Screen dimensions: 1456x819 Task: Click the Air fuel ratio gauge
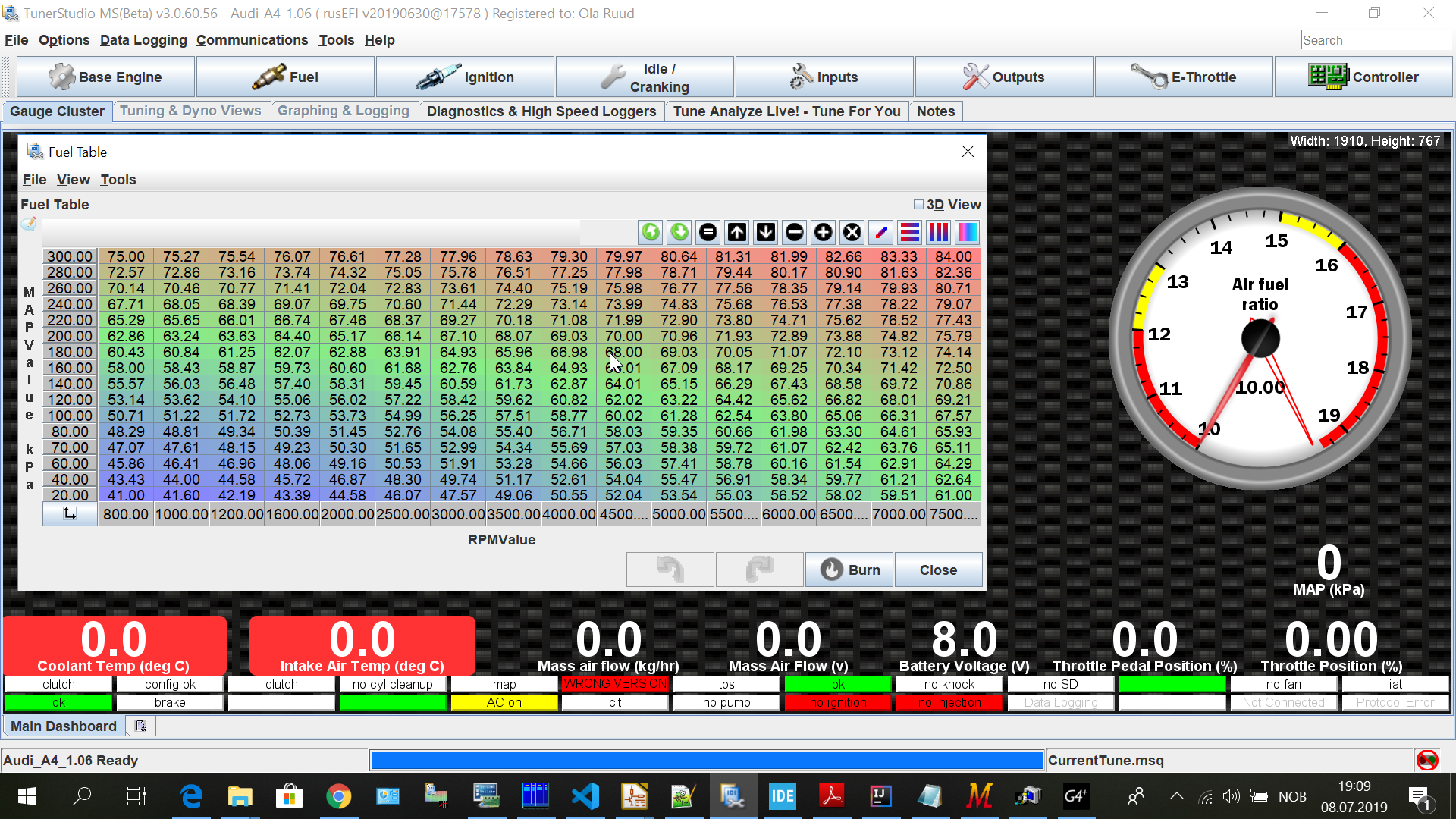pos(1260,338)
